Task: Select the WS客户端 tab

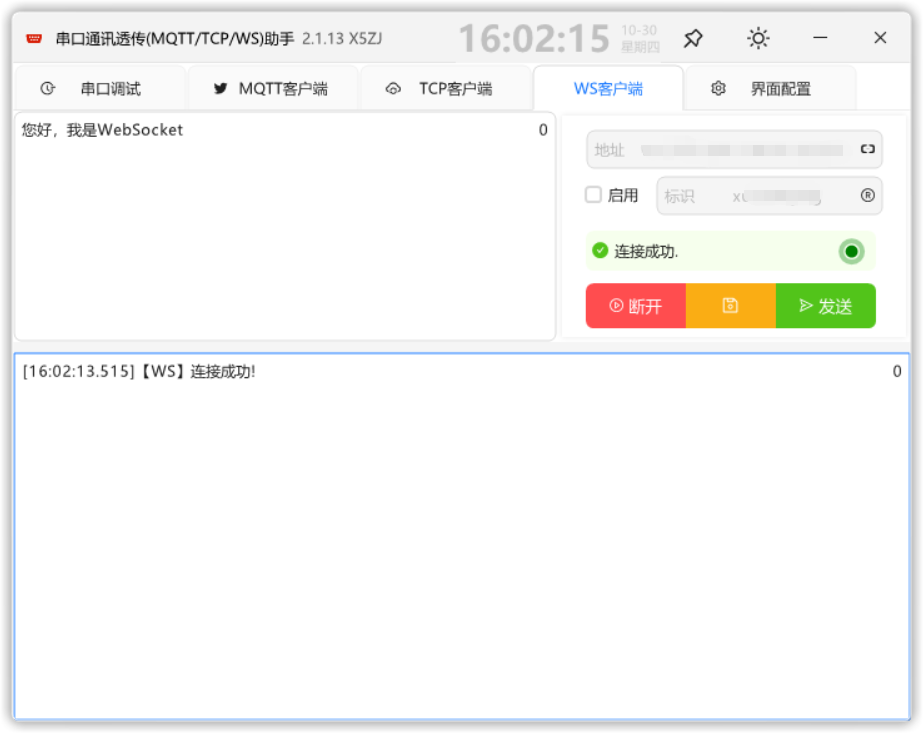Action: pyautogui.click(x=608, y=88)
